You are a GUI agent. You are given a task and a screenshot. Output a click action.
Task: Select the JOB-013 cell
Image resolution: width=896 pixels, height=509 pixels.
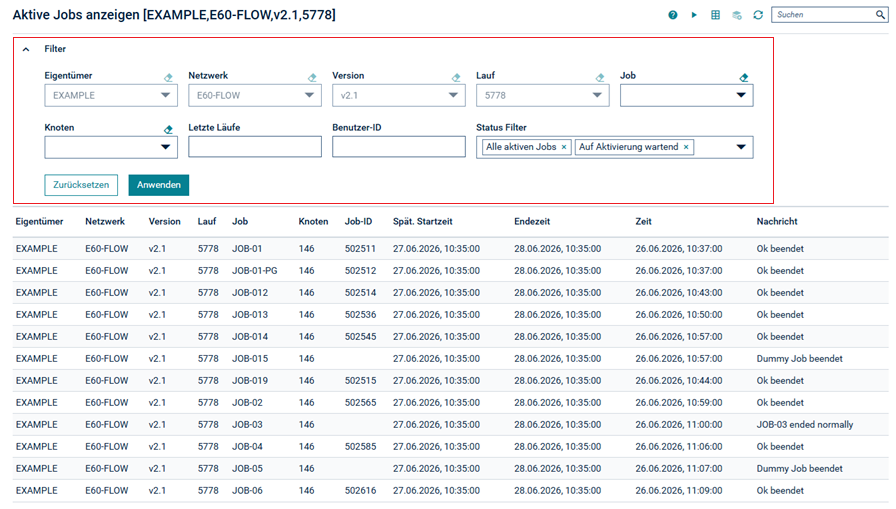[250, 315]
